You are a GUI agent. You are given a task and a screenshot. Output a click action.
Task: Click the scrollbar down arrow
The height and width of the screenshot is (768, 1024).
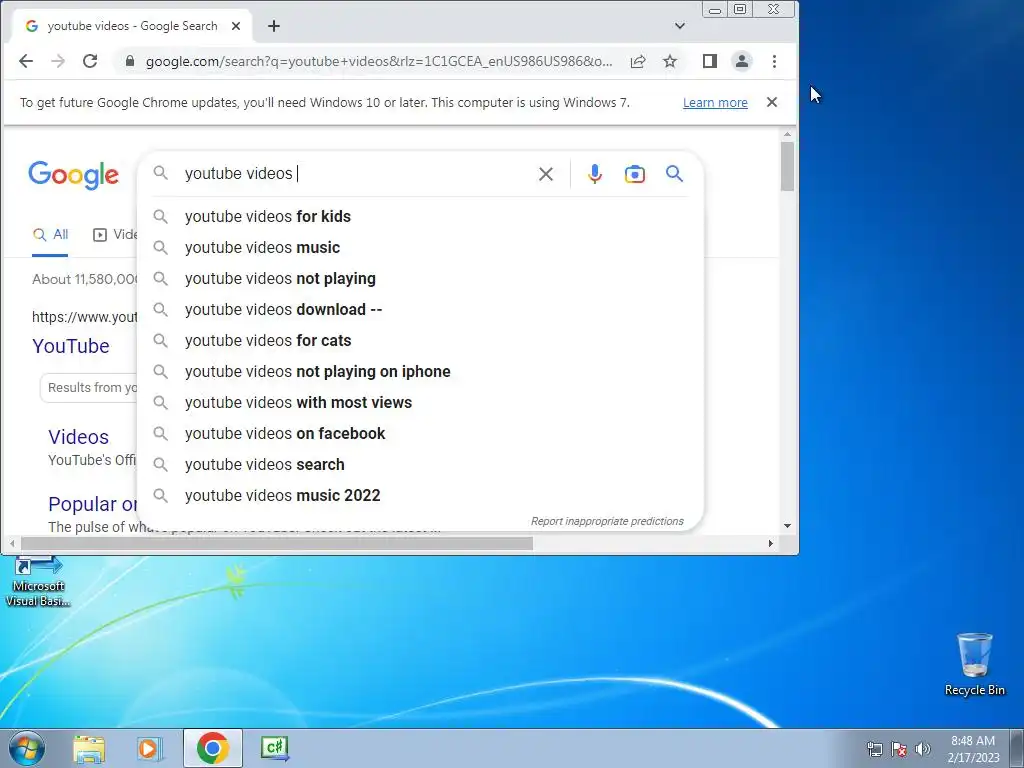[x=788, y=526]
